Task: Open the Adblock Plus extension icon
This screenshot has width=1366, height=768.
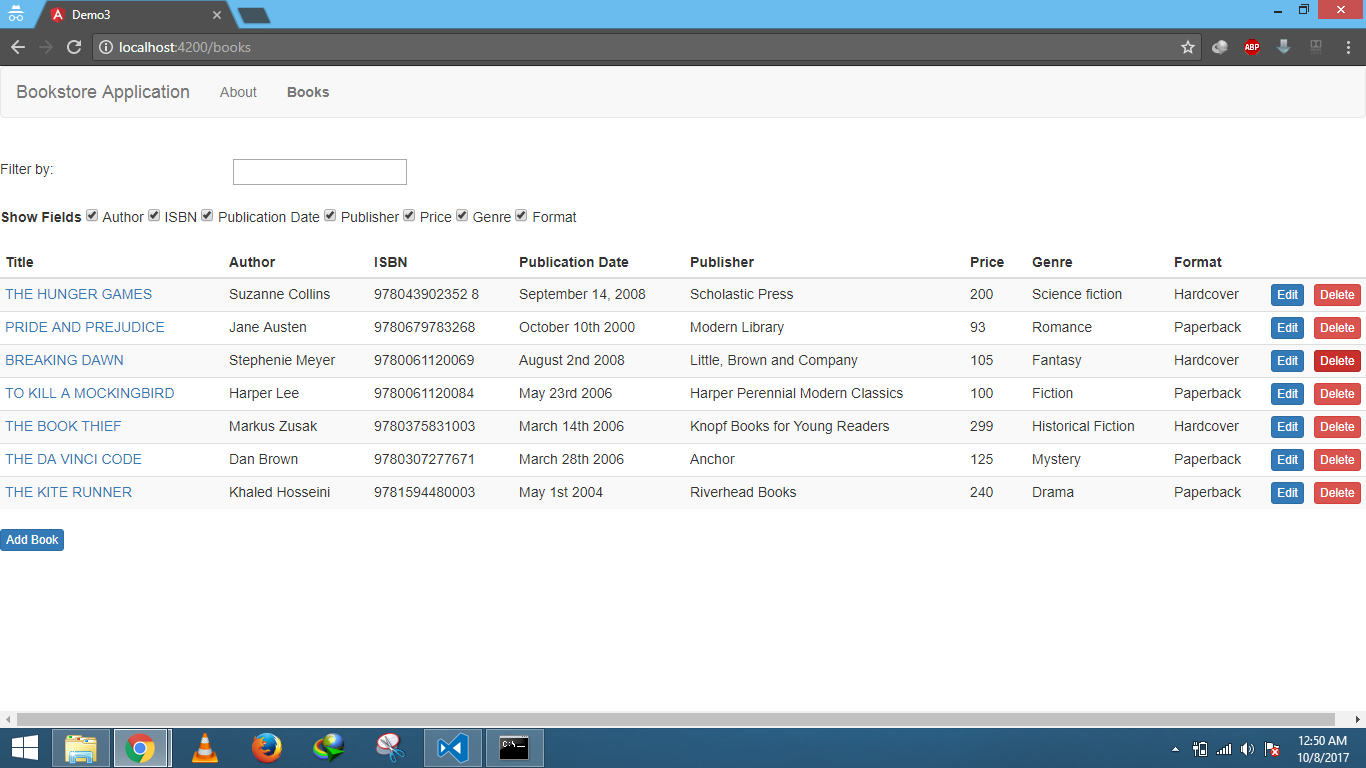Action: pyautogui.click(x=1252, y=47)
